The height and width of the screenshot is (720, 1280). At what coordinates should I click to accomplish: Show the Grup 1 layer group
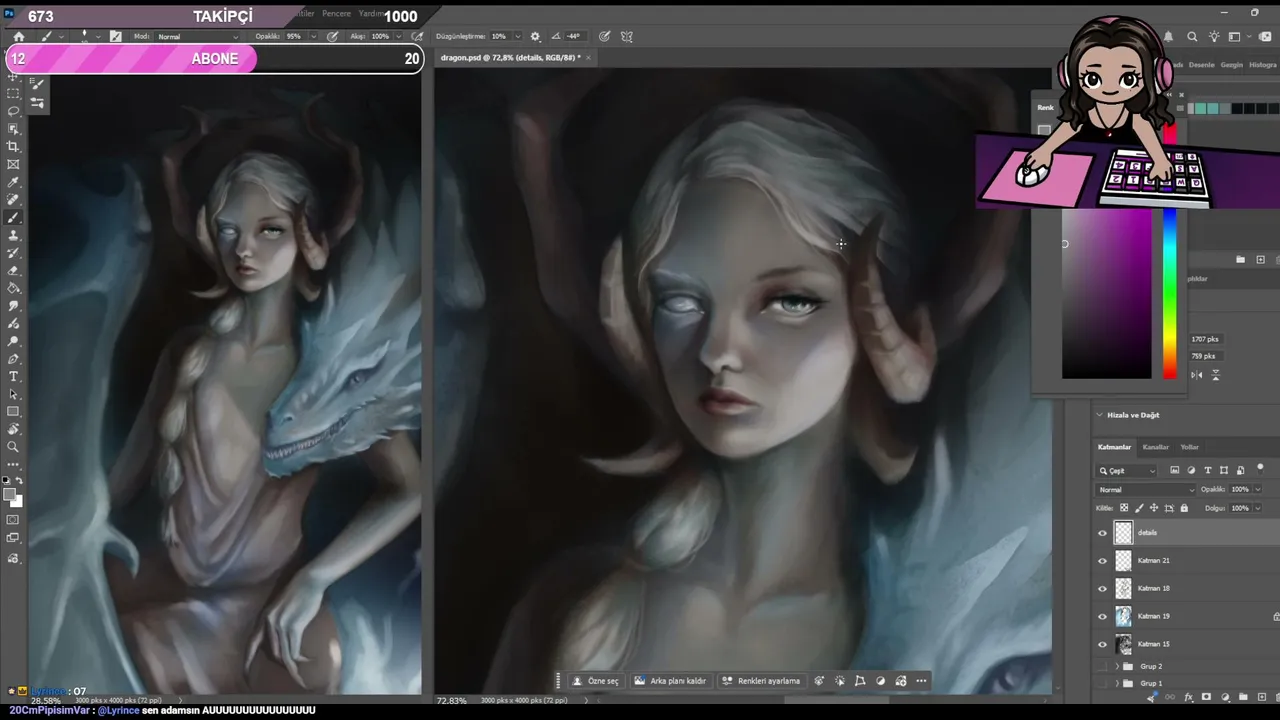tap(1103, 683)
